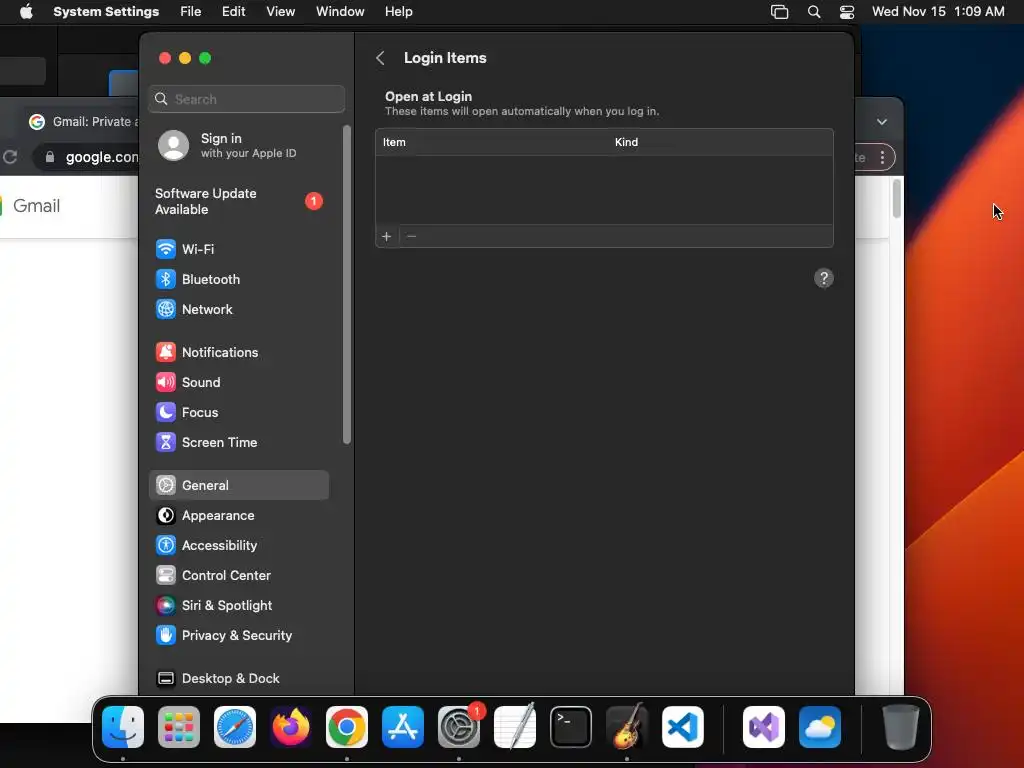Screen dimensions: 1024x768
Task: Select the Gmail tab in Chrome
Action: tap(83, 122)
